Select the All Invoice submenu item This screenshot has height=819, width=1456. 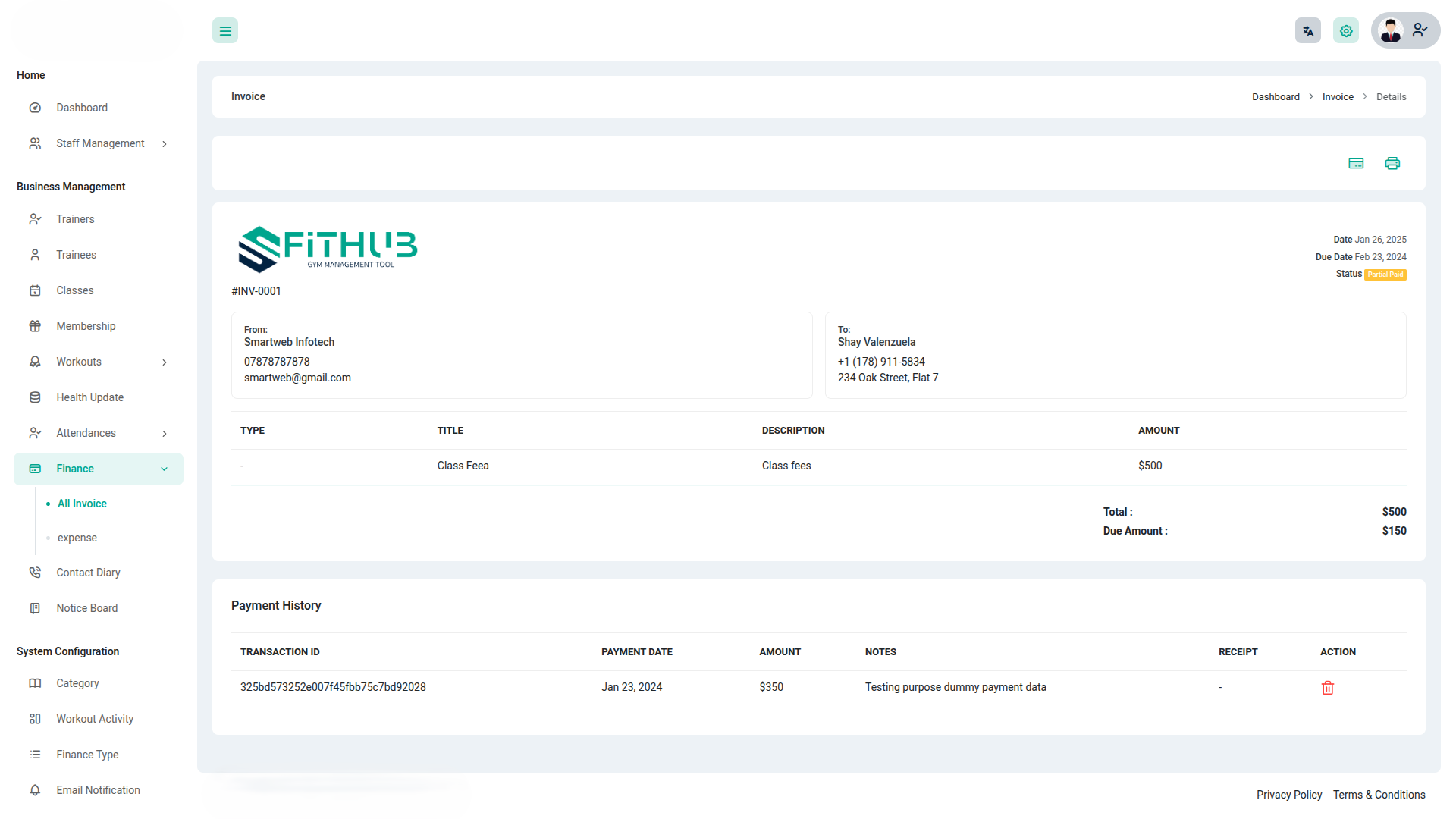[82, 504]
